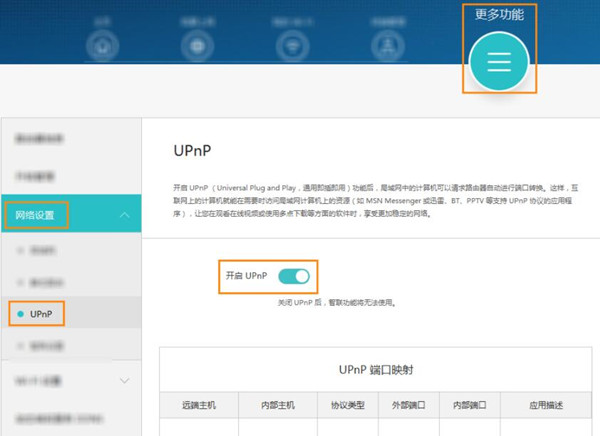600x436 pixels.
Task: Click the 远端主机 column header
Action: pos(199,405)
